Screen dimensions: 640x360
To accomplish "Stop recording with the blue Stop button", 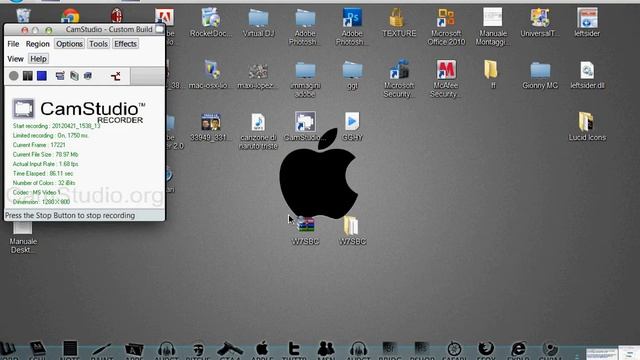I will click(x=42, y=76).
